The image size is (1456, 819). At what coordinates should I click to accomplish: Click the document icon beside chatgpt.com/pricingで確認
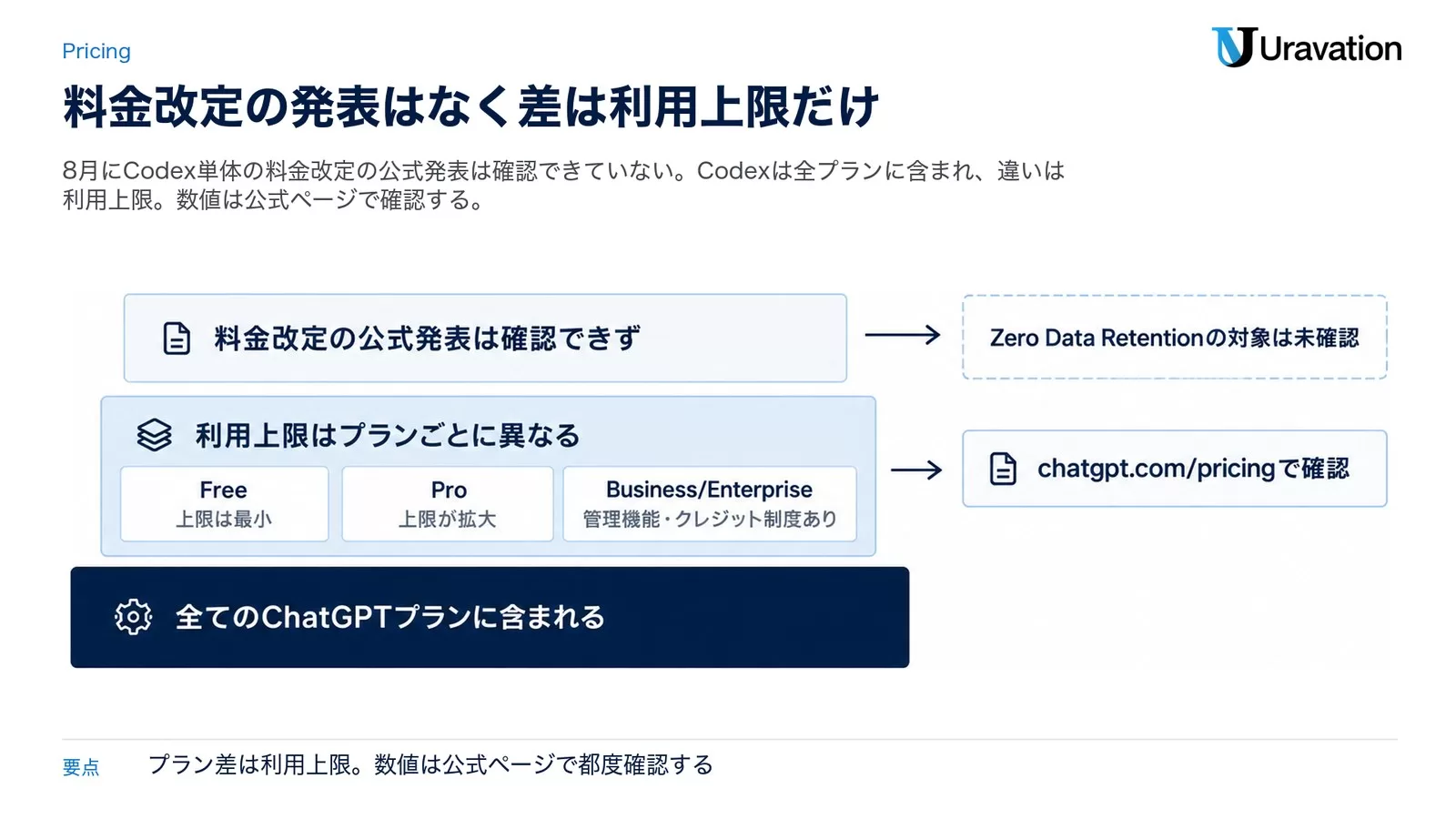1003,469
